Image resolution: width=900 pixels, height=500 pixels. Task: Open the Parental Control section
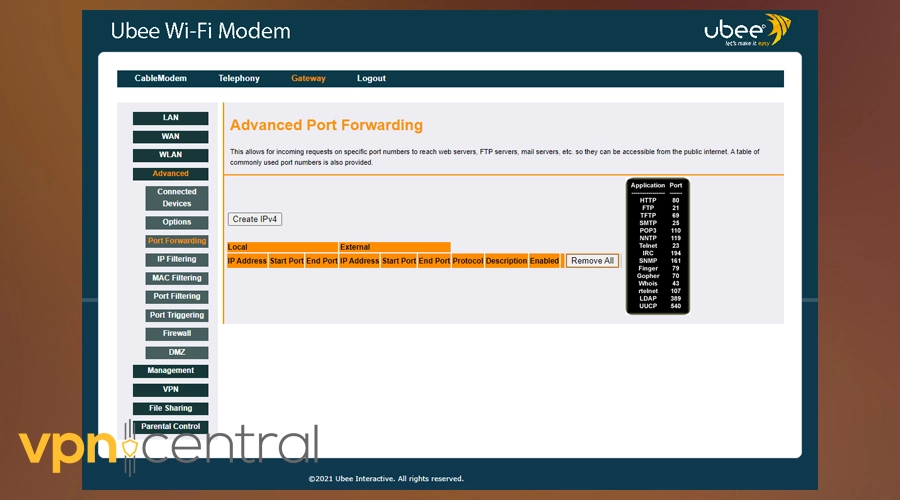(x=170, y=427)
